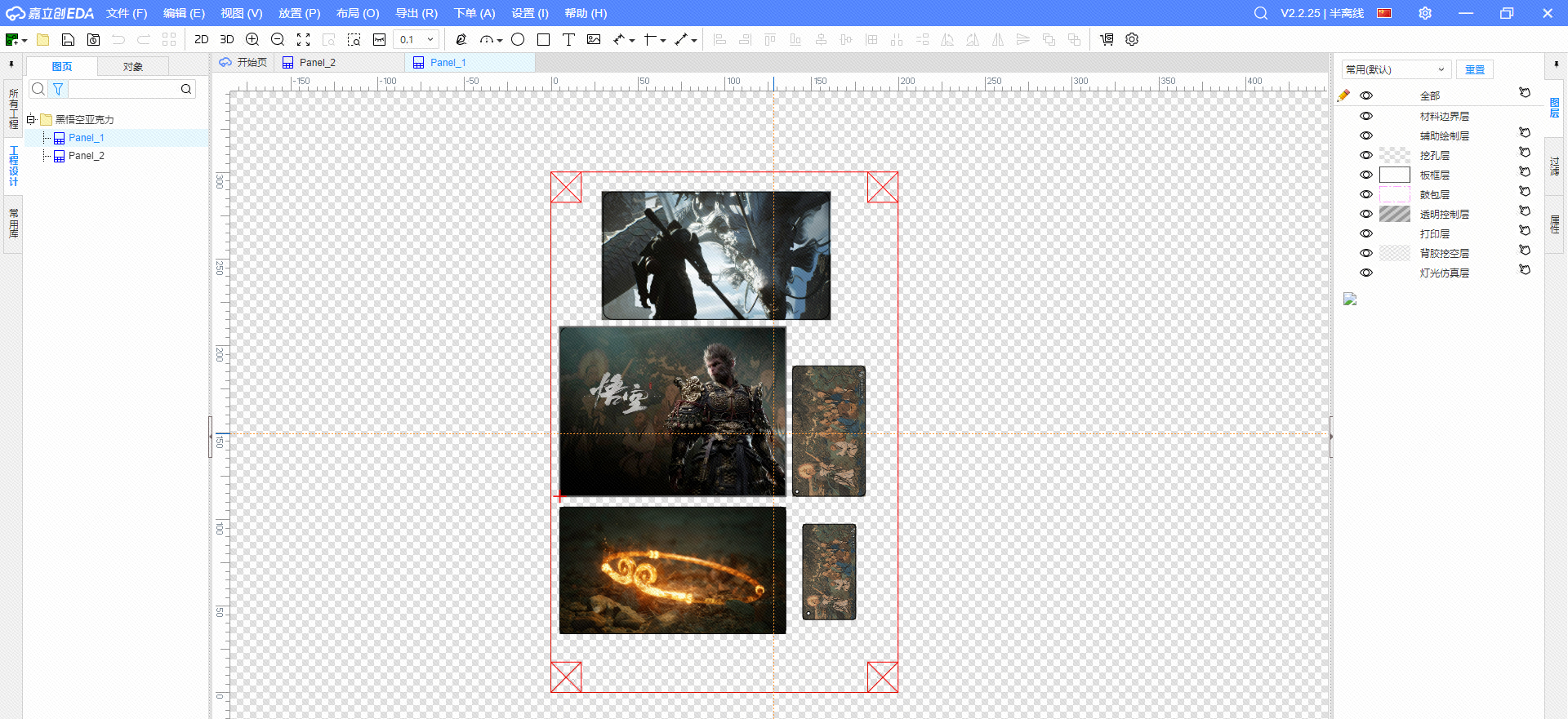Screen dimensions: 1568x719
Task: Switch to 2D view
Action: [x=202, y=39]
